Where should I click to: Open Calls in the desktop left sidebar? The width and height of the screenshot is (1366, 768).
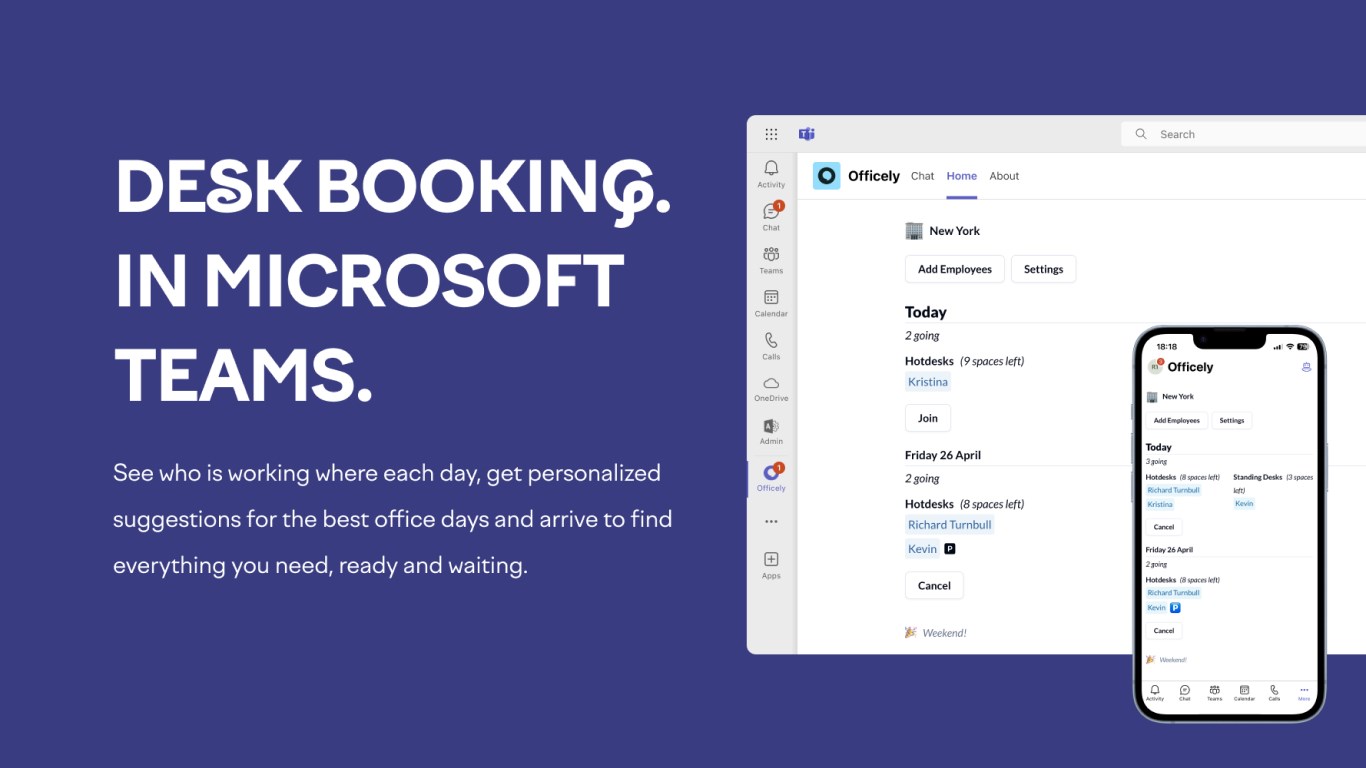coord(771,346)
